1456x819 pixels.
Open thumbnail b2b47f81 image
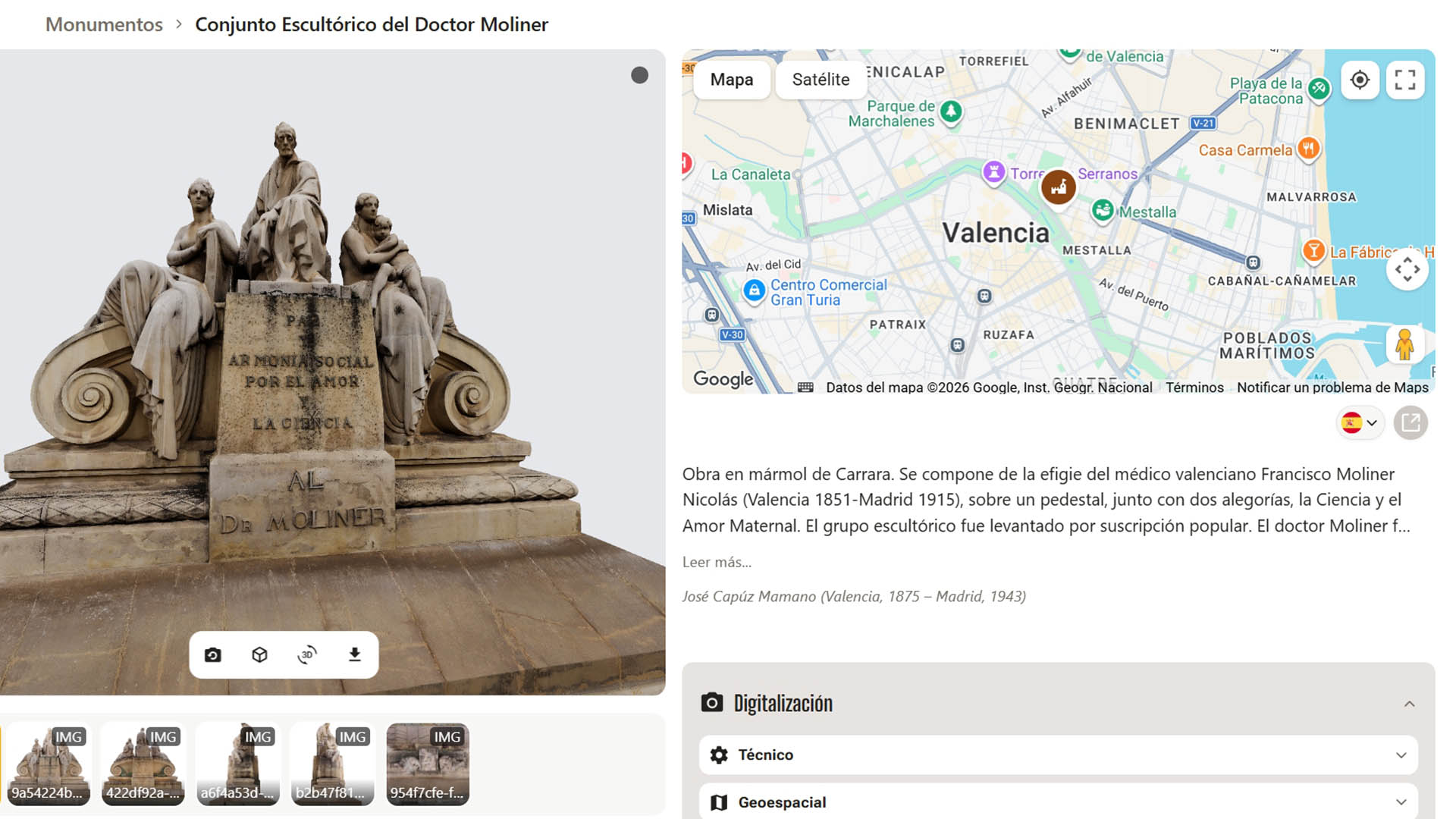pyautogui.click(x=333, y=764)
